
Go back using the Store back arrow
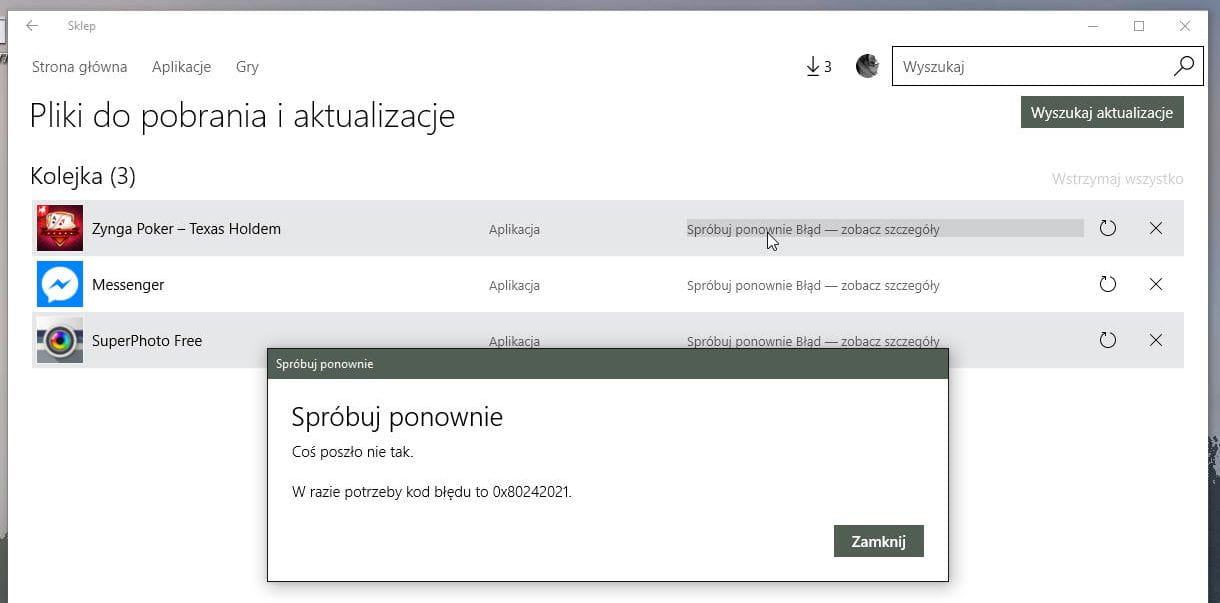tap(32, 26)
